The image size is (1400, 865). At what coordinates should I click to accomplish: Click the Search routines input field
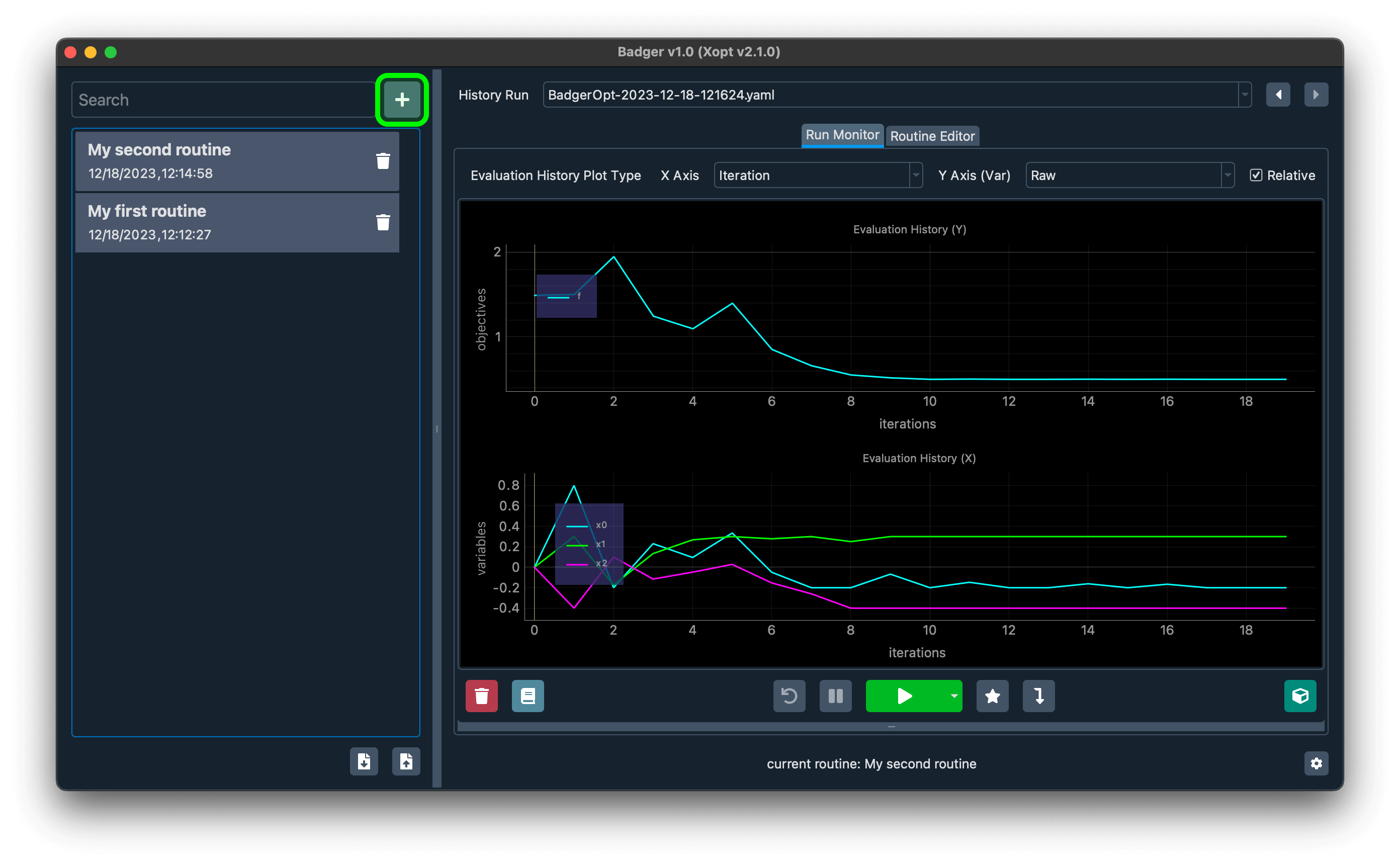point(221,99)
